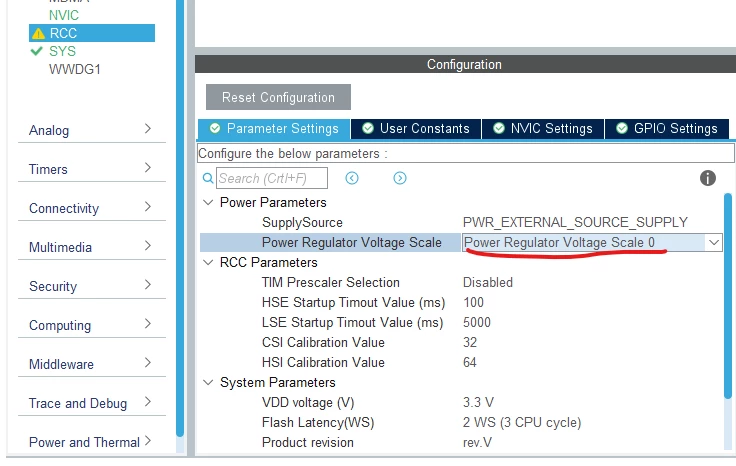Select Product revision parameter
Screen dimensions: 736x466
pos(307,443)
